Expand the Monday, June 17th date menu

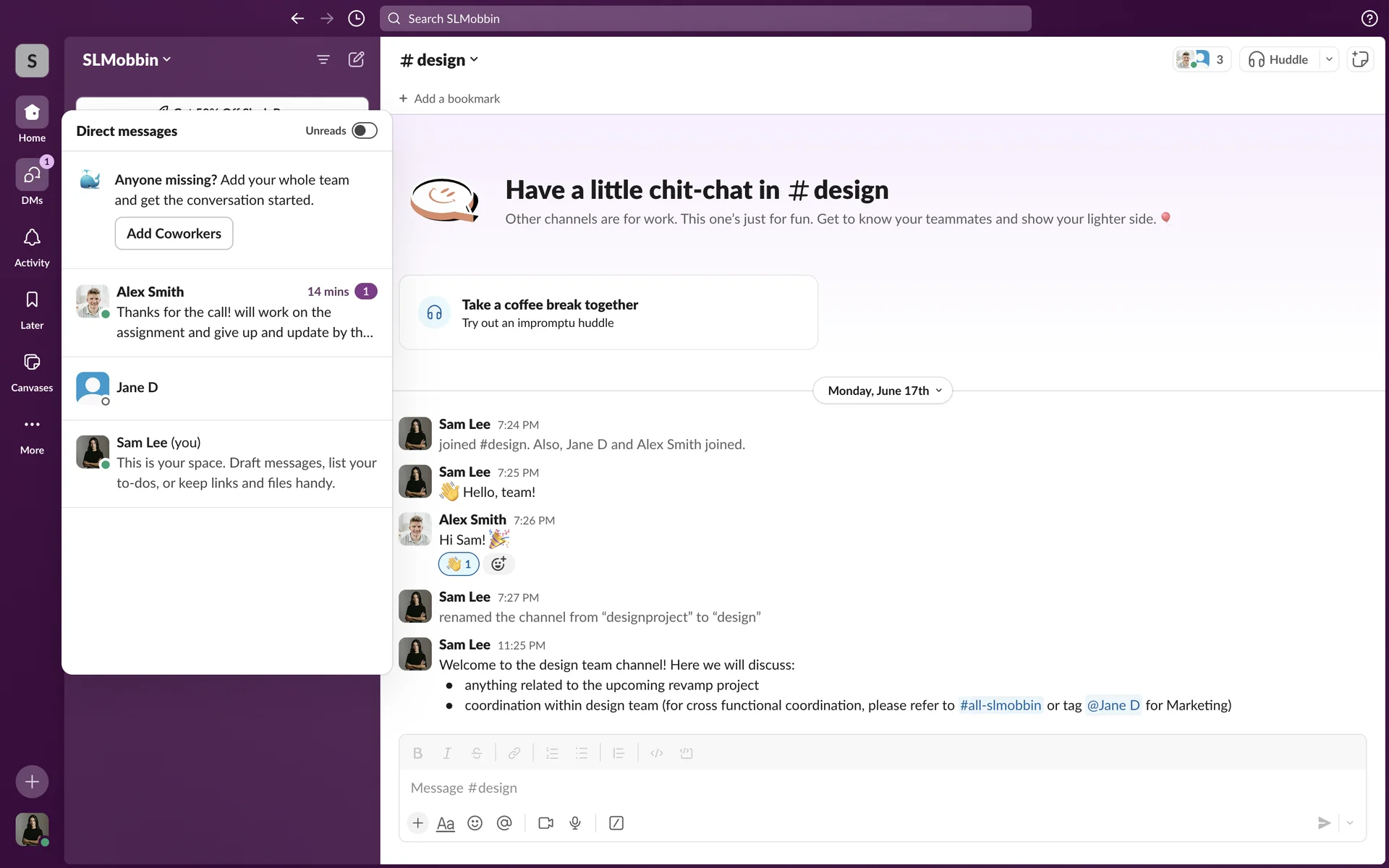point(883,391)
